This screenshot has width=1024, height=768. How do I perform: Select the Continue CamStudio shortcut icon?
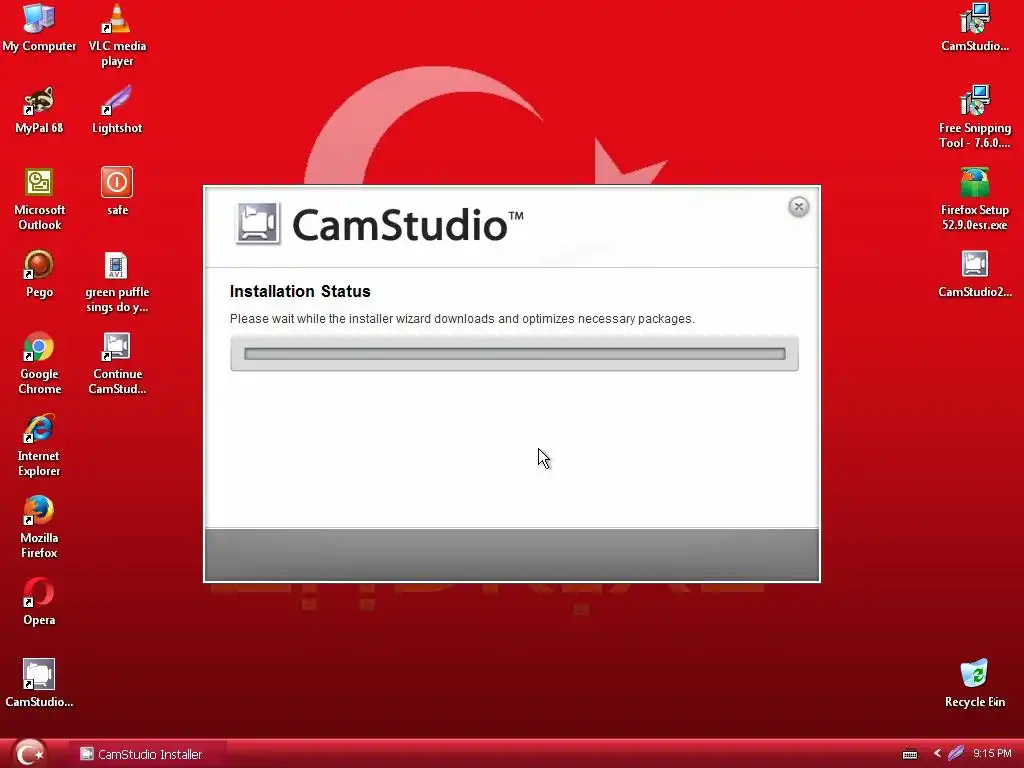coord(117,362)
